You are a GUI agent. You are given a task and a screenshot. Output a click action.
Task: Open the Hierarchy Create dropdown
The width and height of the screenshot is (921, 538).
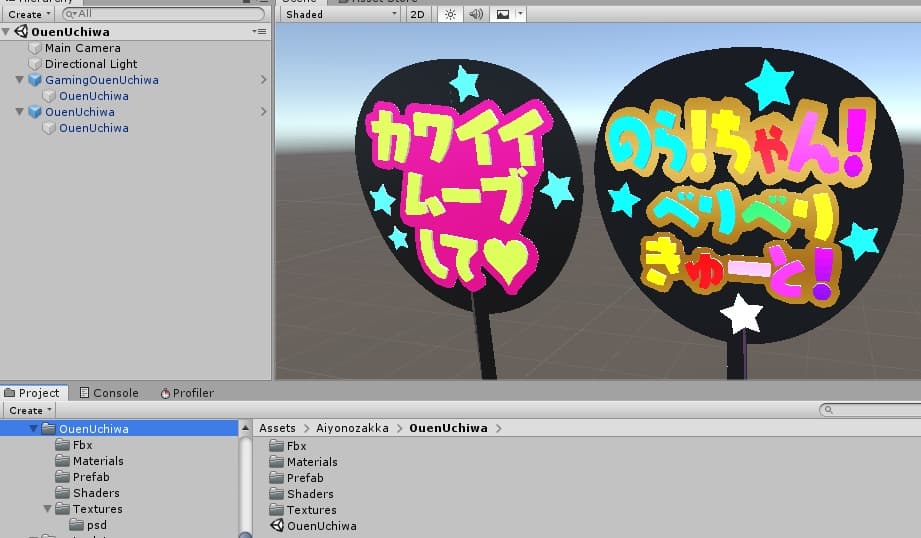coord(29,14)
